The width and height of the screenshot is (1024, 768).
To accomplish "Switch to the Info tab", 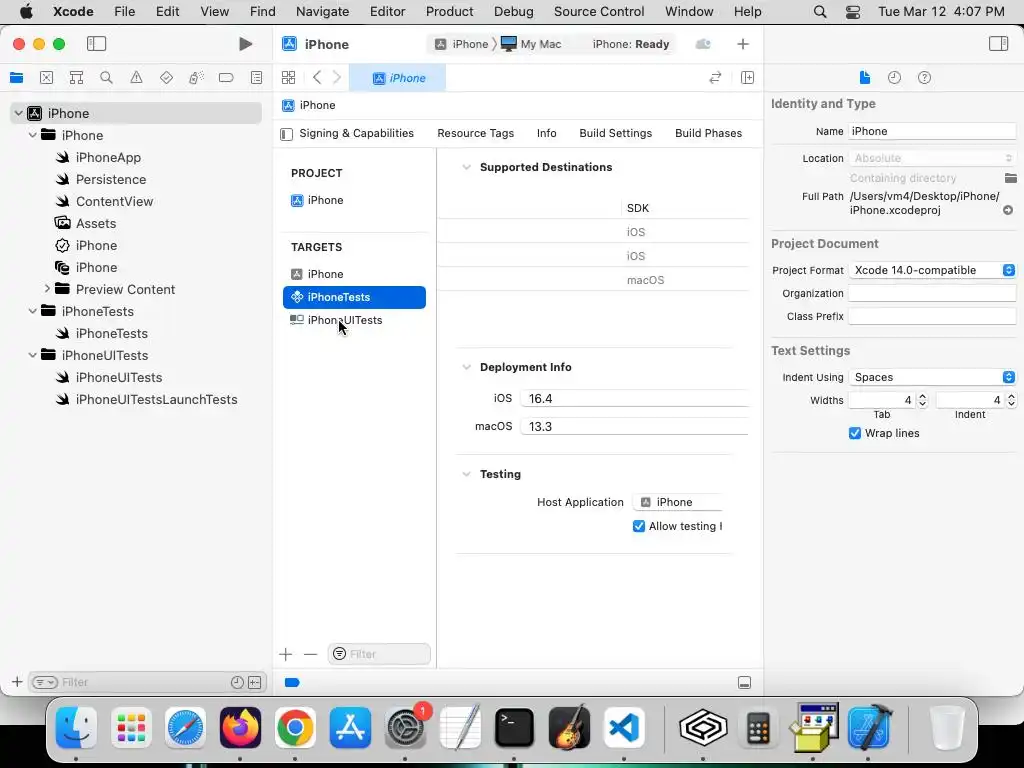I will (x=547, y=133).
